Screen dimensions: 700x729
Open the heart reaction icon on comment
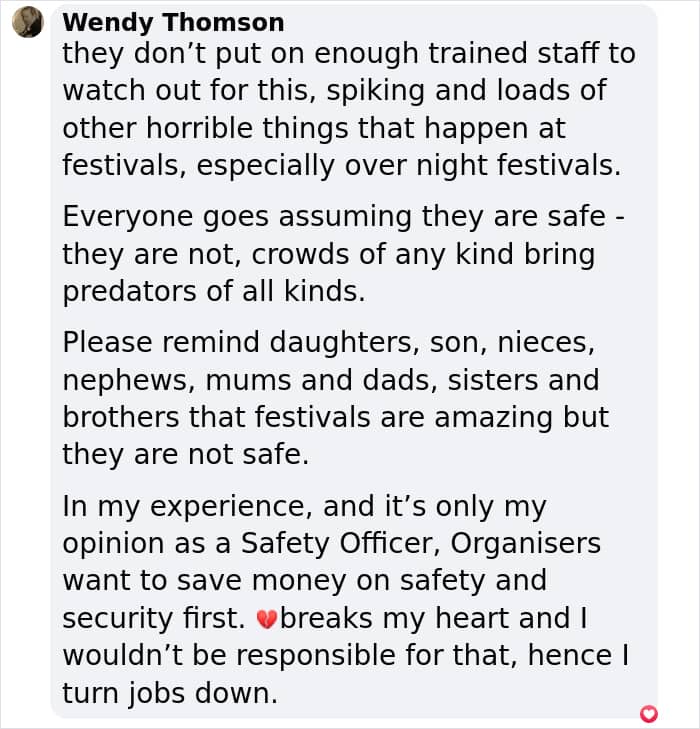[x=649, y=713]
